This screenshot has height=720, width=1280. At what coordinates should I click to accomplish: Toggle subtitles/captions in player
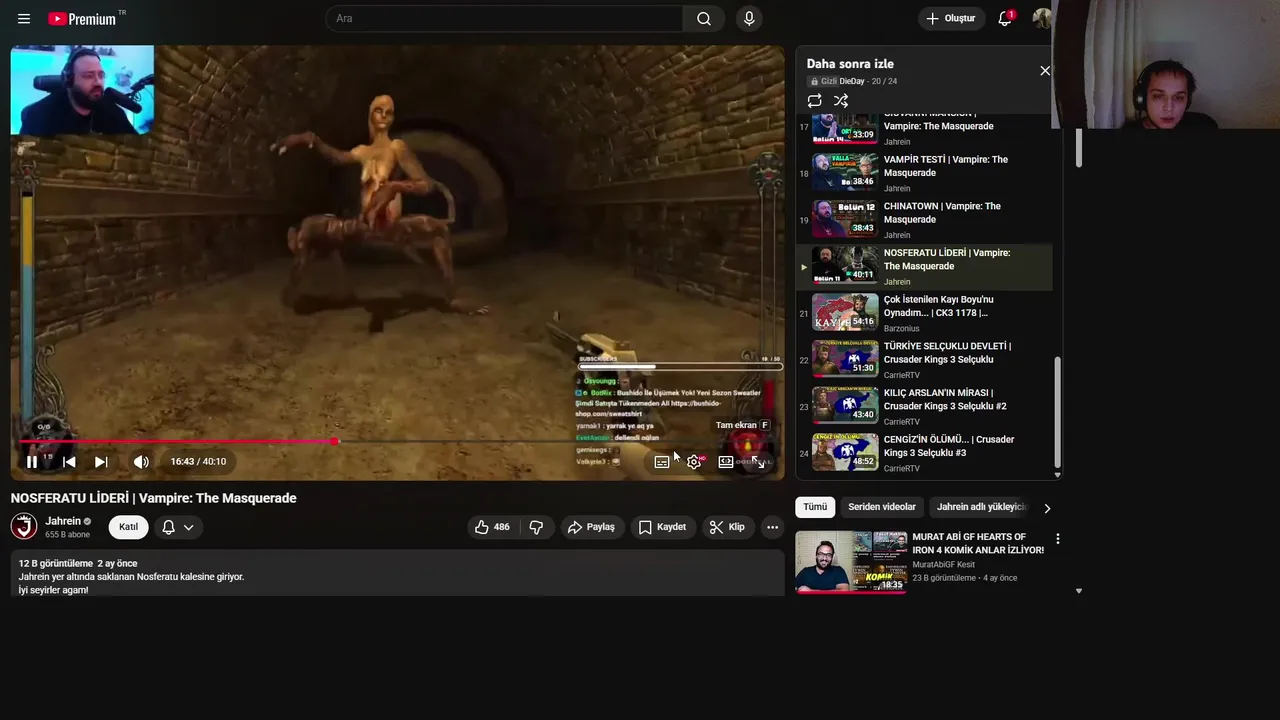(x=662, y=461)
